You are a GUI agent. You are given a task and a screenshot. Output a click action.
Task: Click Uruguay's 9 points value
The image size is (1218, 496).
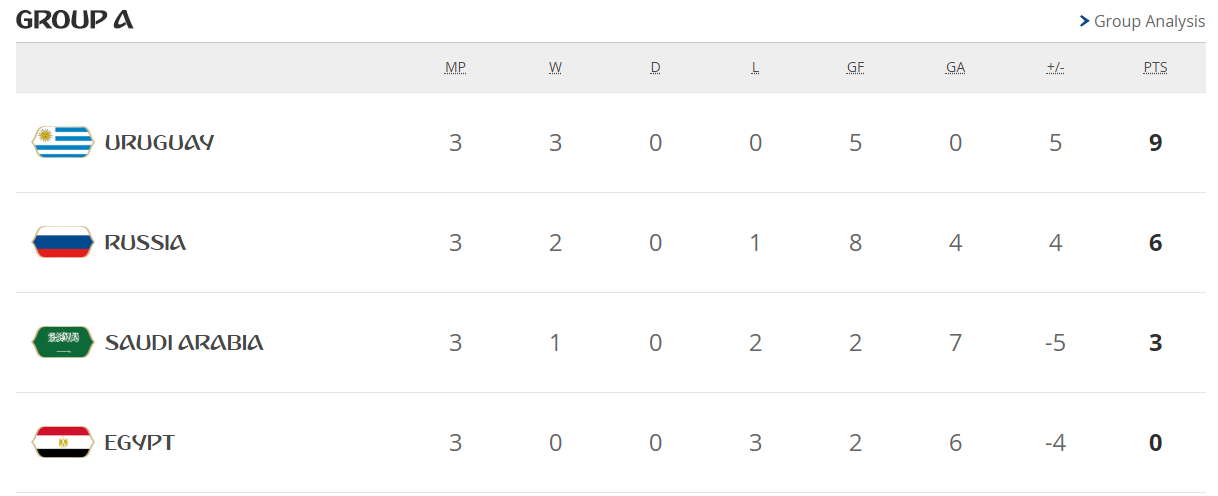1155,142
